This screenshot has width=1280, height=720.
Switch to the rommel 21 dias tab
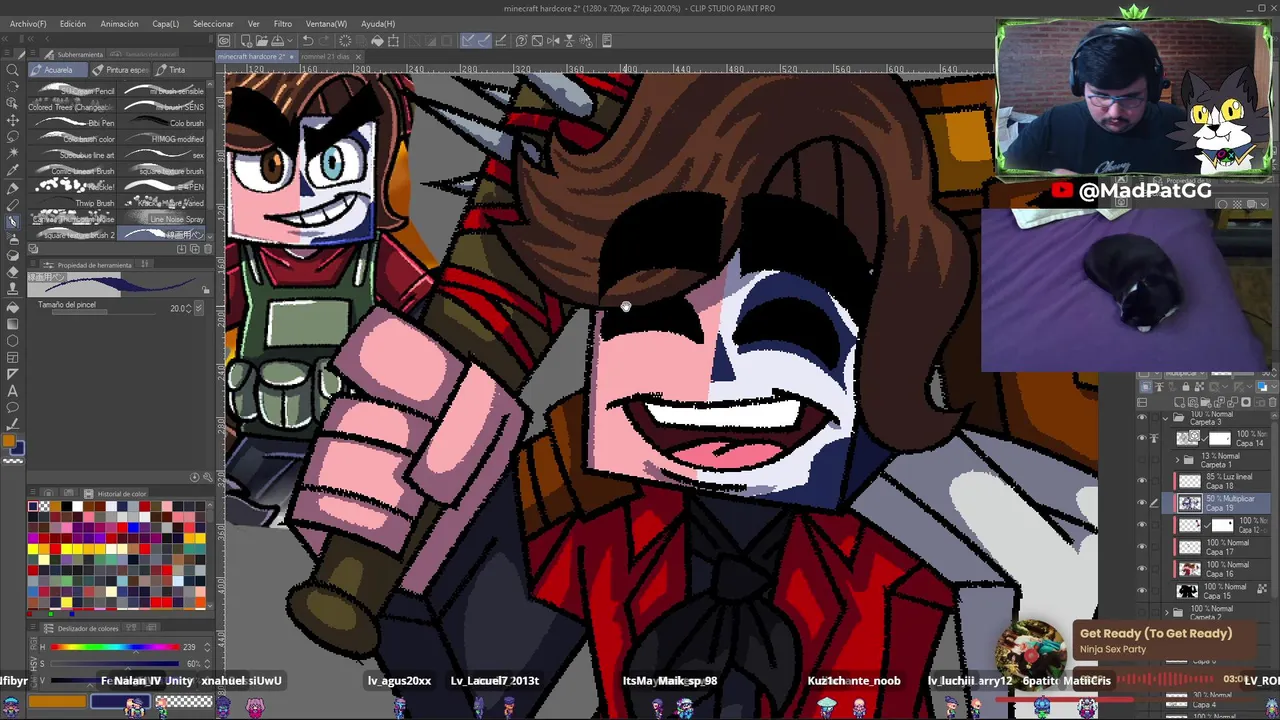(325, 56)
